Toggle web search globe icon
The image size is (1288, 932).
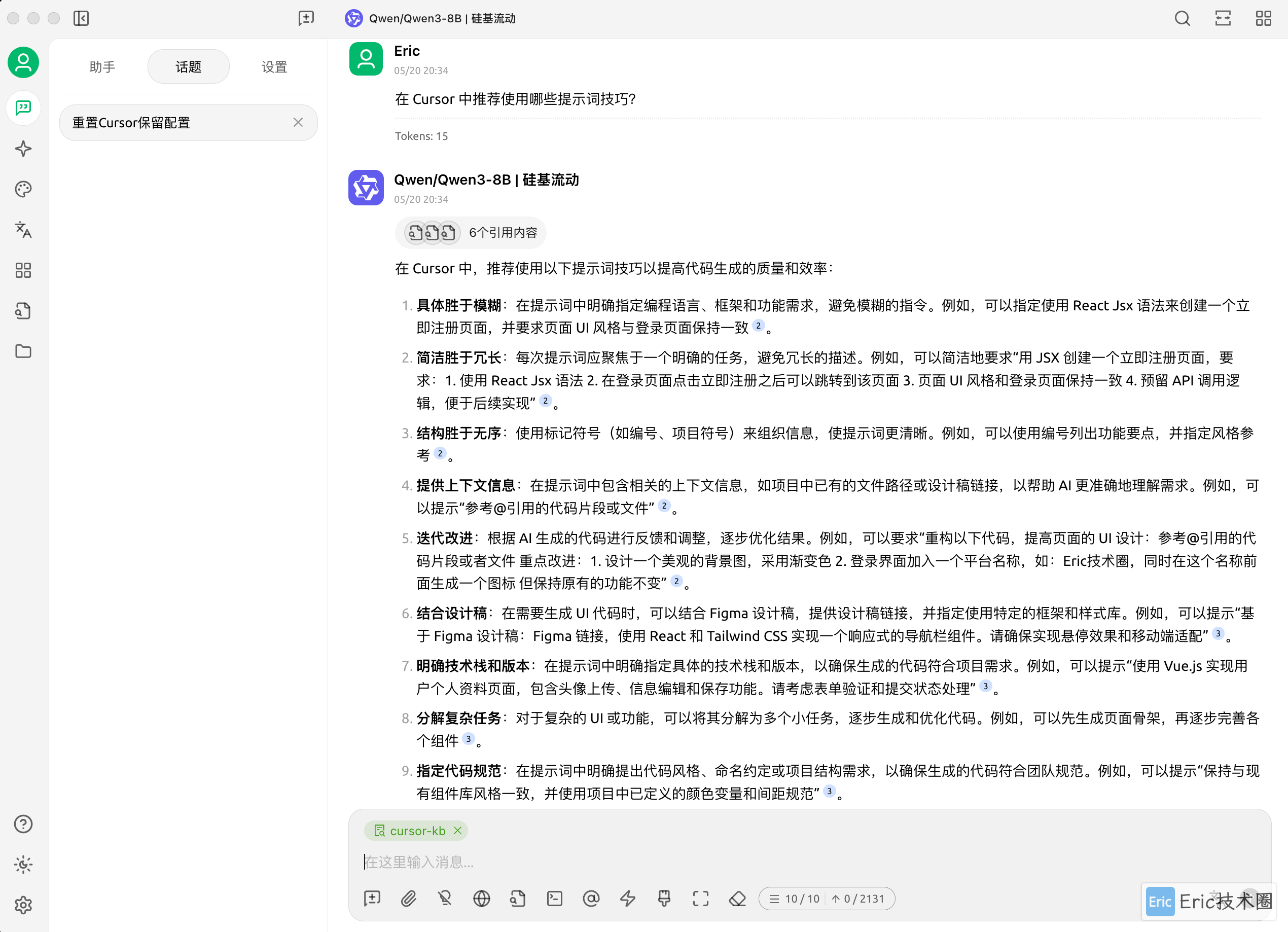click(482, 899)
